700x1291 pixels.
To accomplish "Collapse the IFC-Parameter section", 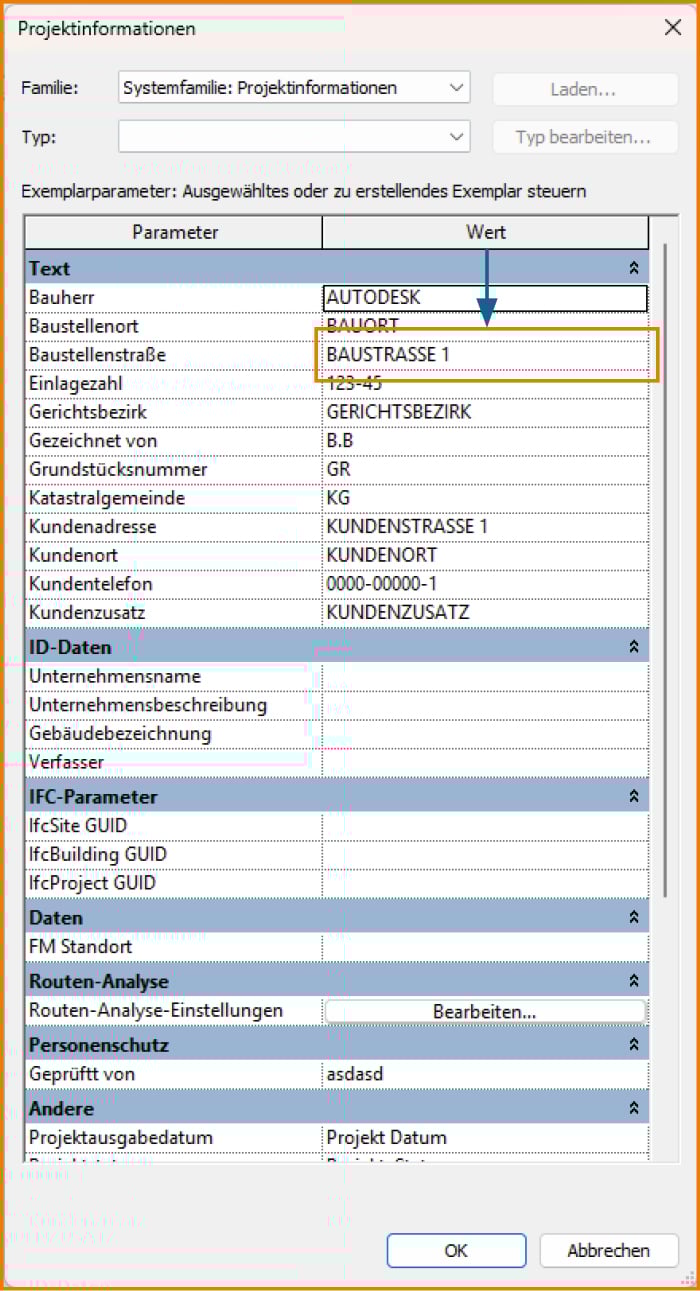I will (633, 797).
